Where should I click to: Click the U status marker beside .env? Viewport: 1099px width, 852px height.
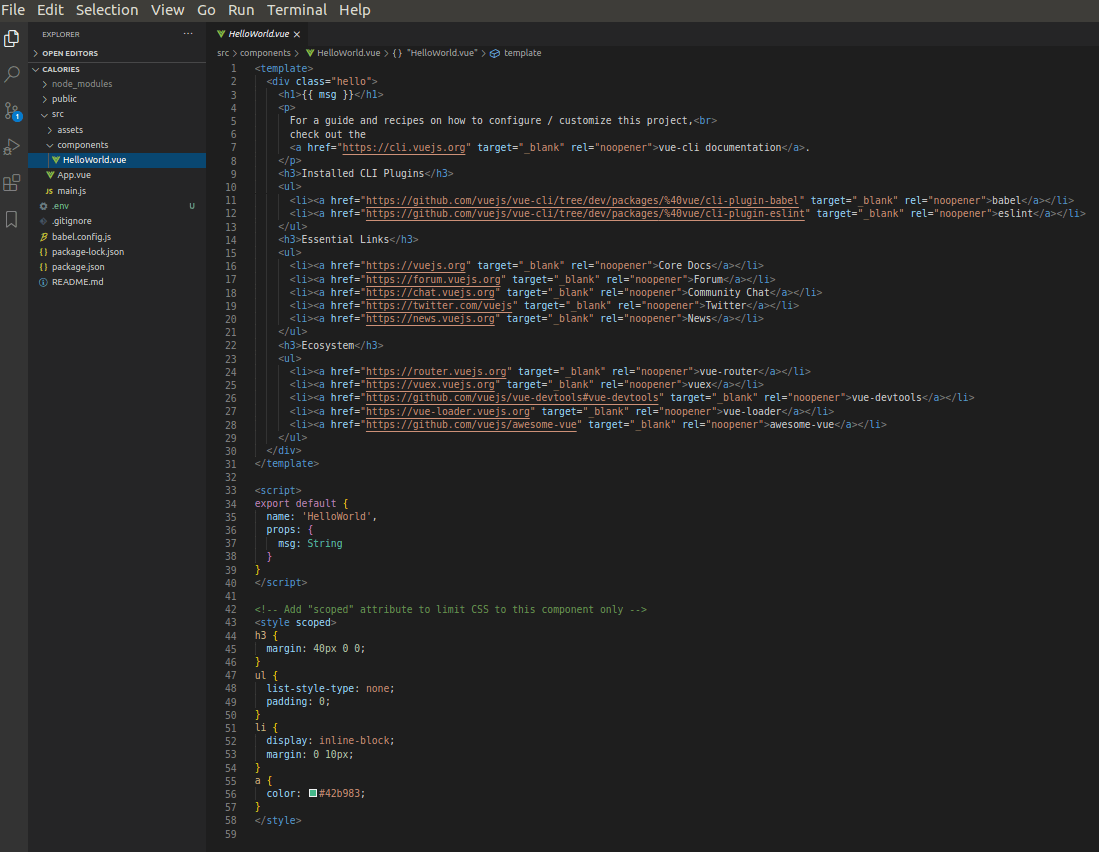192,206
